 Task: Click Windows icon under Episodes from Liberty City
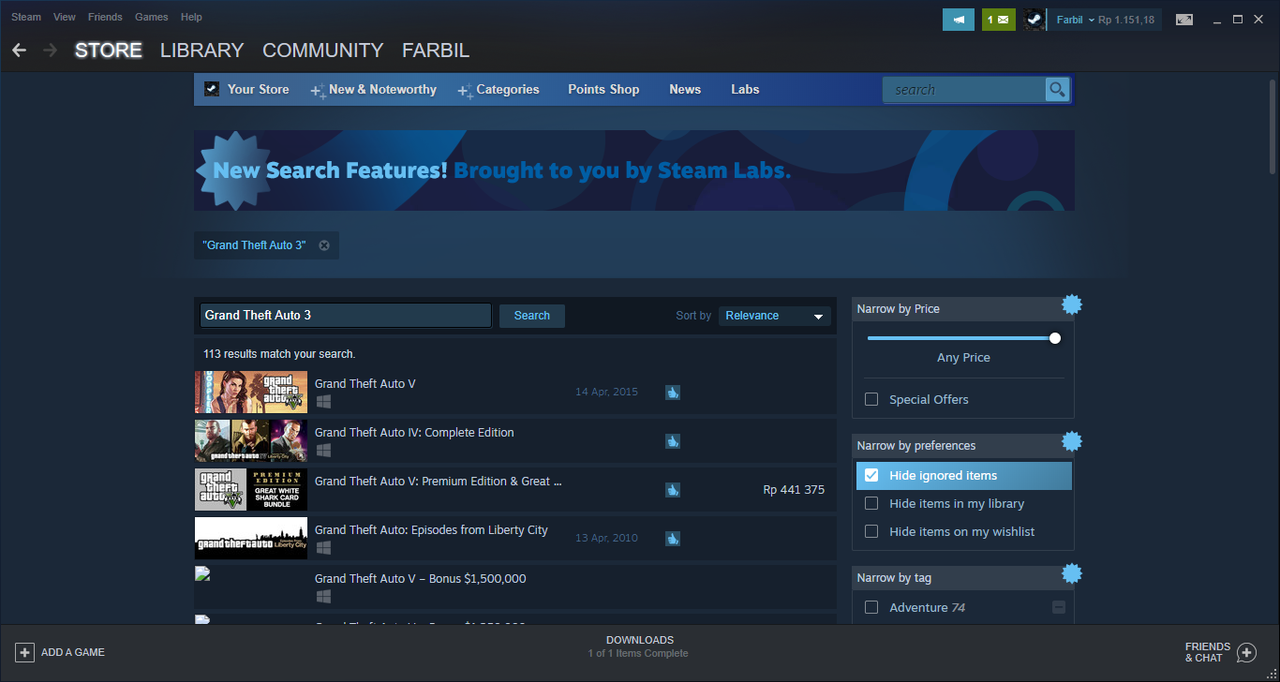pyautogui.click(x=323, y=548)
